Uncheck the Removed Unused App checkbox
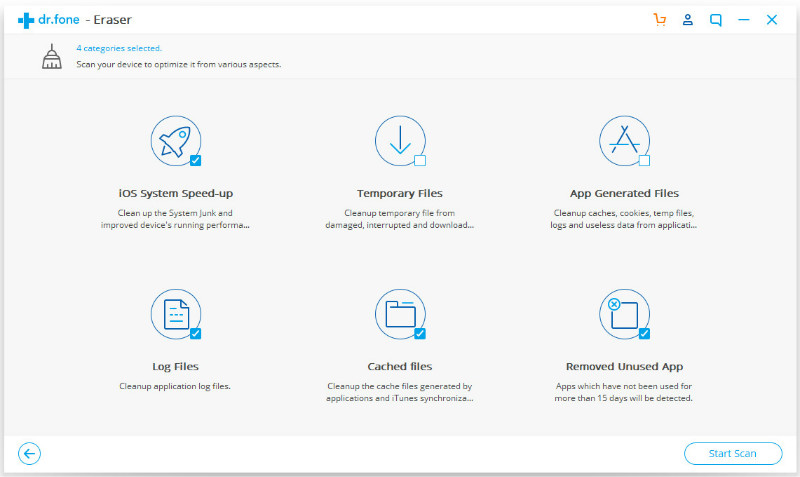Image resolution: width=800 pixels, height=477 pixels. (644, 334)
